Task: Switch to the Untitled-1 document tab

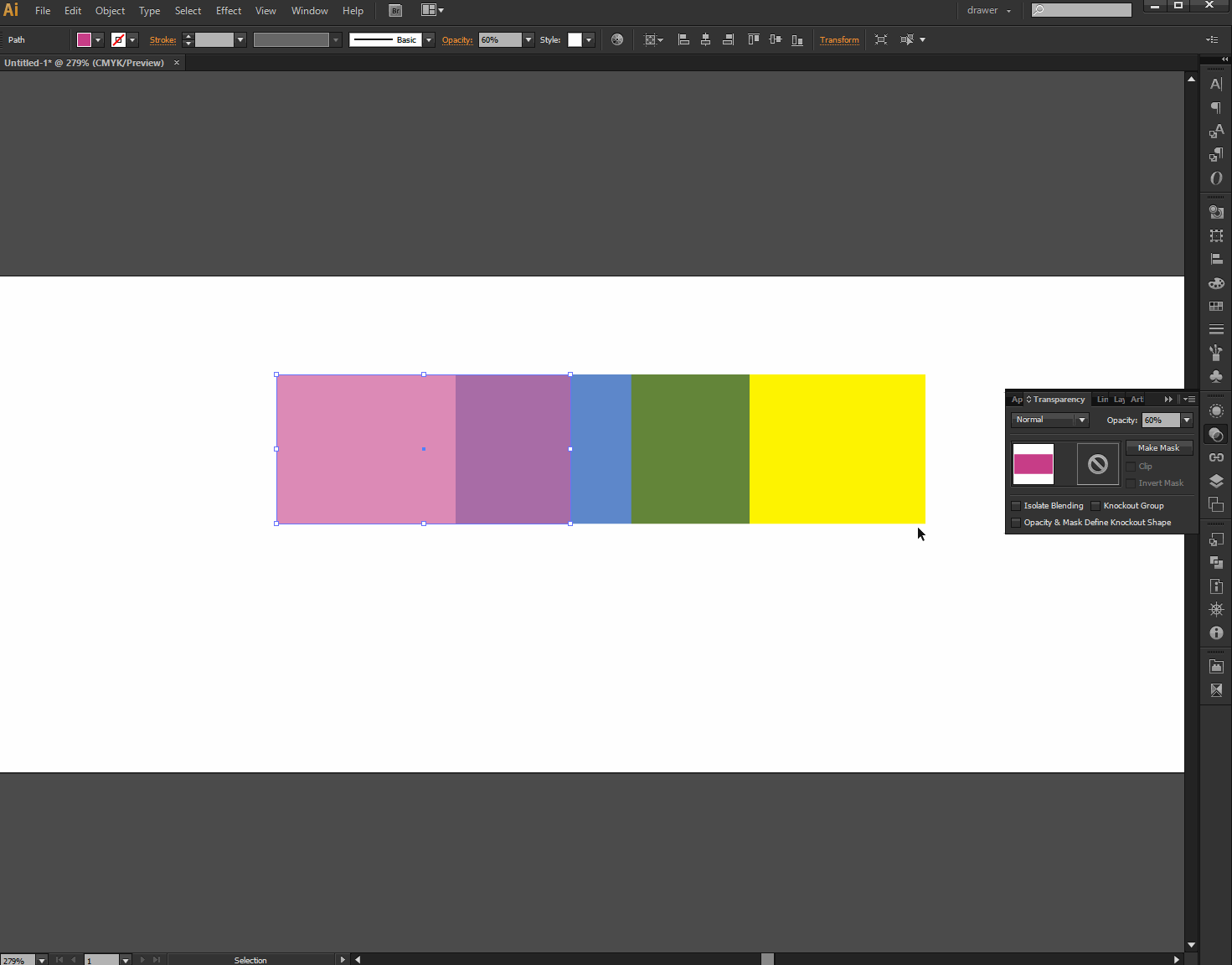Action: (84, 63)
